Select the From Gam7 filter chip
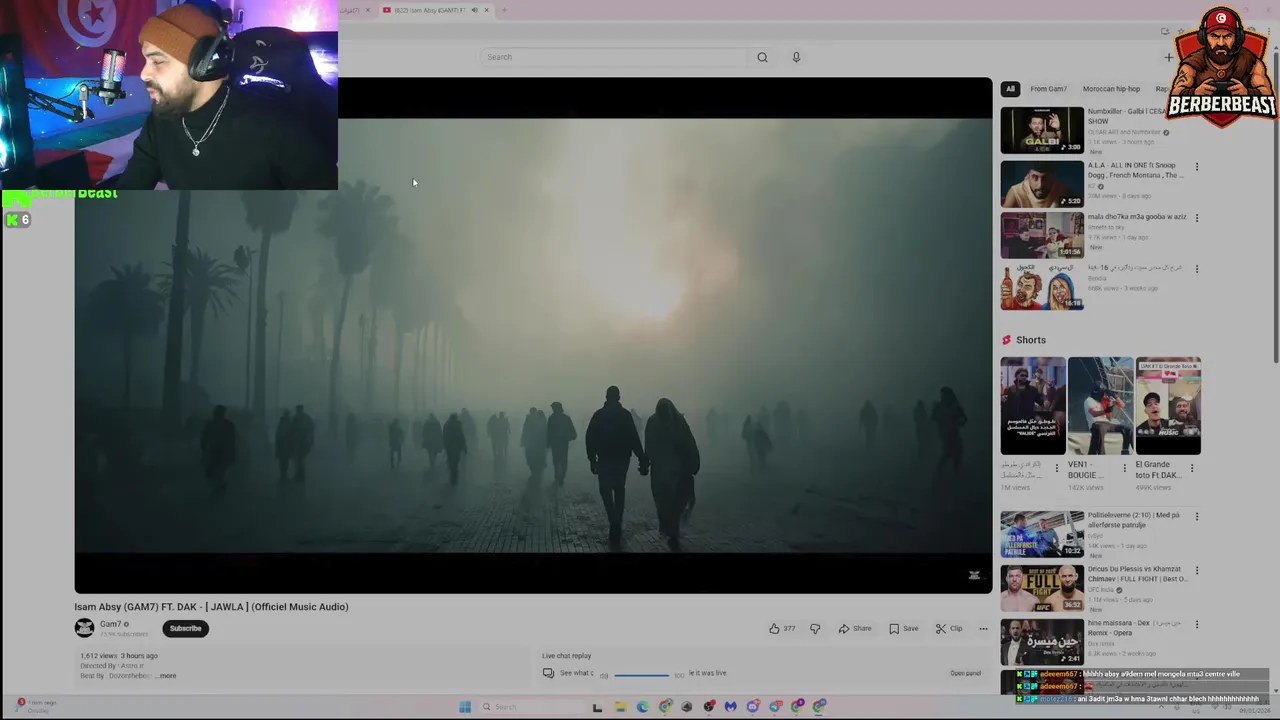The image size is (1280, 720). coord(1048,89)
